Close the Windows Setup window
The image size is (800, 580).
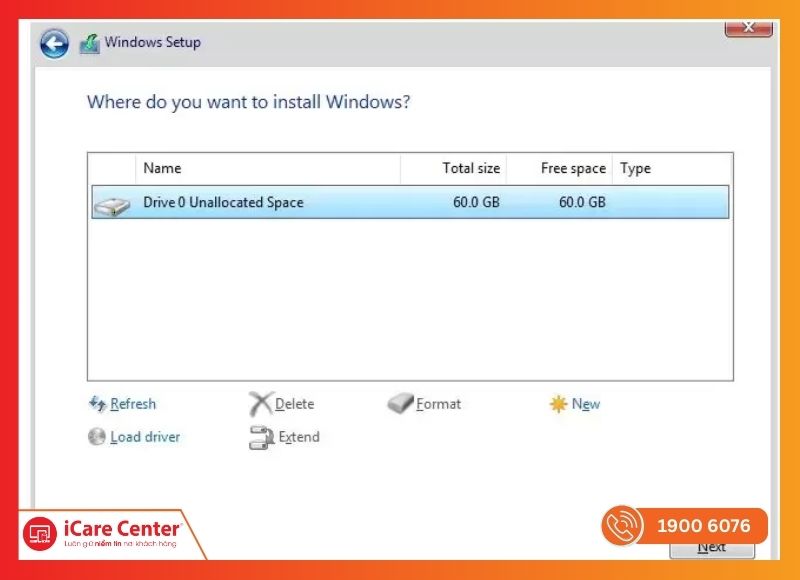pos(748,27)
